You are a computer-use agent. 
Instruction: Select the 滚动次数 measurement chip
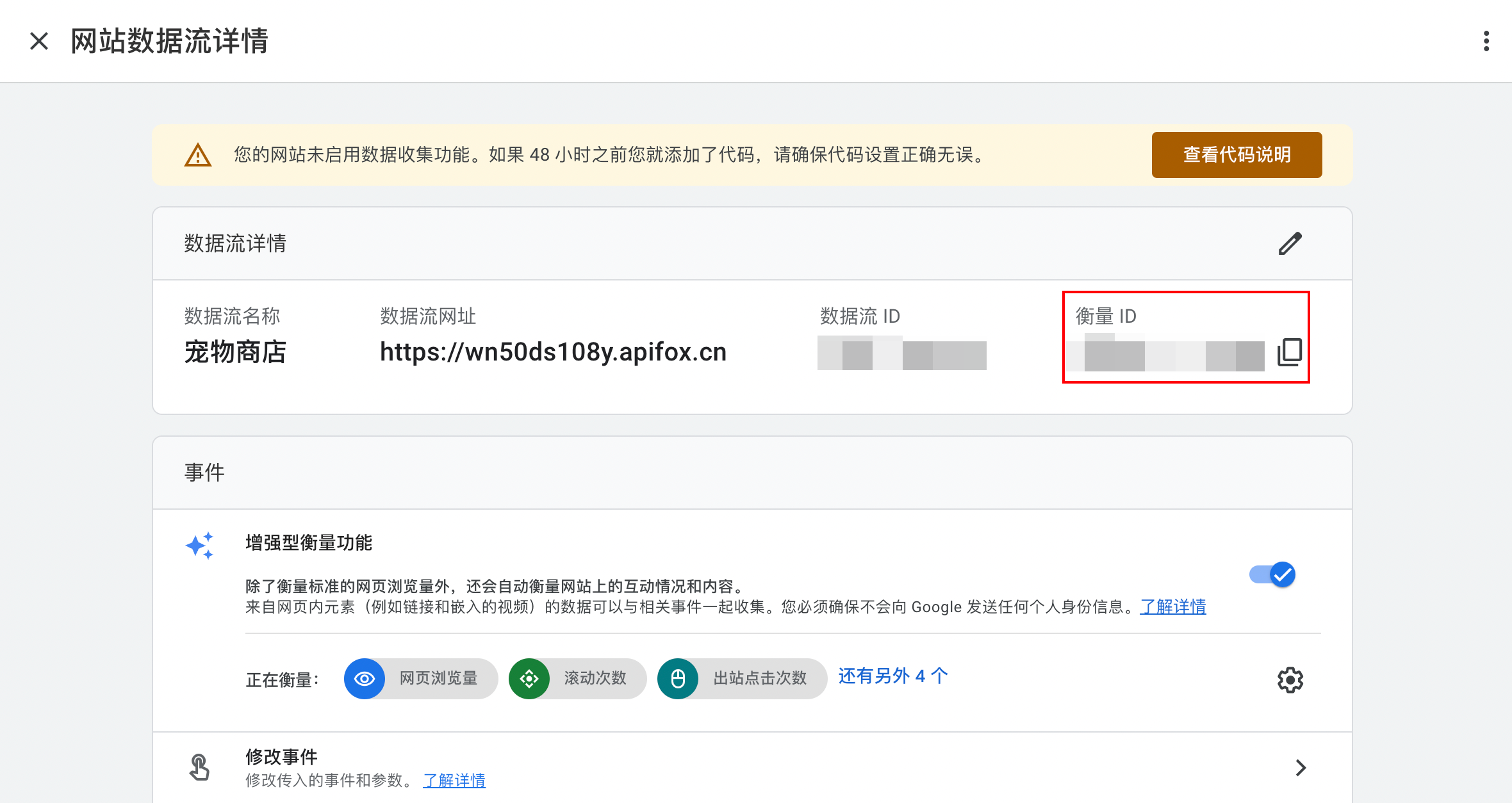(576, 679)
